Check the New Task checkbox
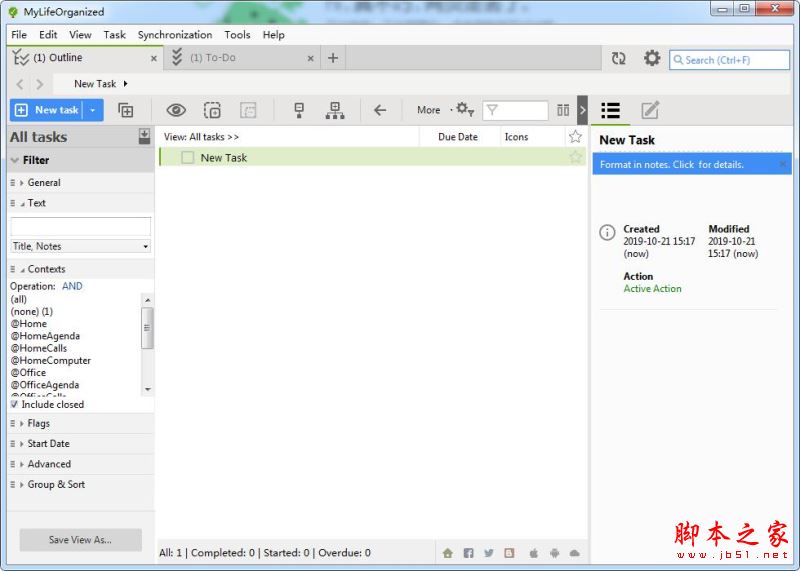The image size is (800, 571). click(x=187, y=158)
